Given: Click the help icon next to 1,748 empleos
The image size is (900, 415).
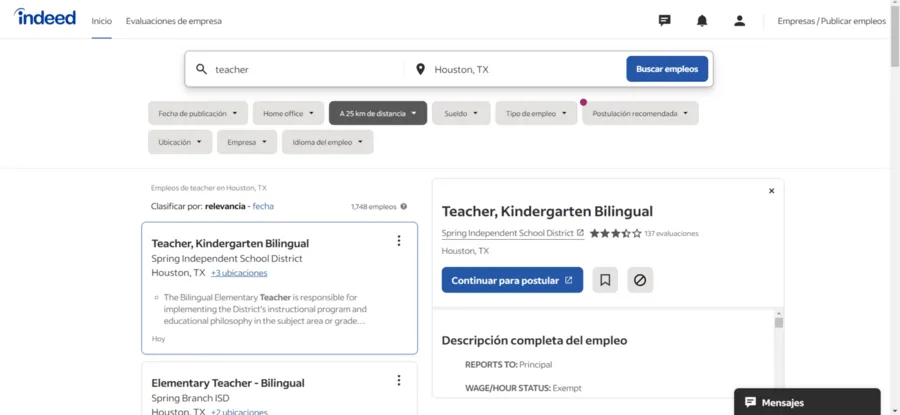Looking at the screenshot, I should 404,207.
